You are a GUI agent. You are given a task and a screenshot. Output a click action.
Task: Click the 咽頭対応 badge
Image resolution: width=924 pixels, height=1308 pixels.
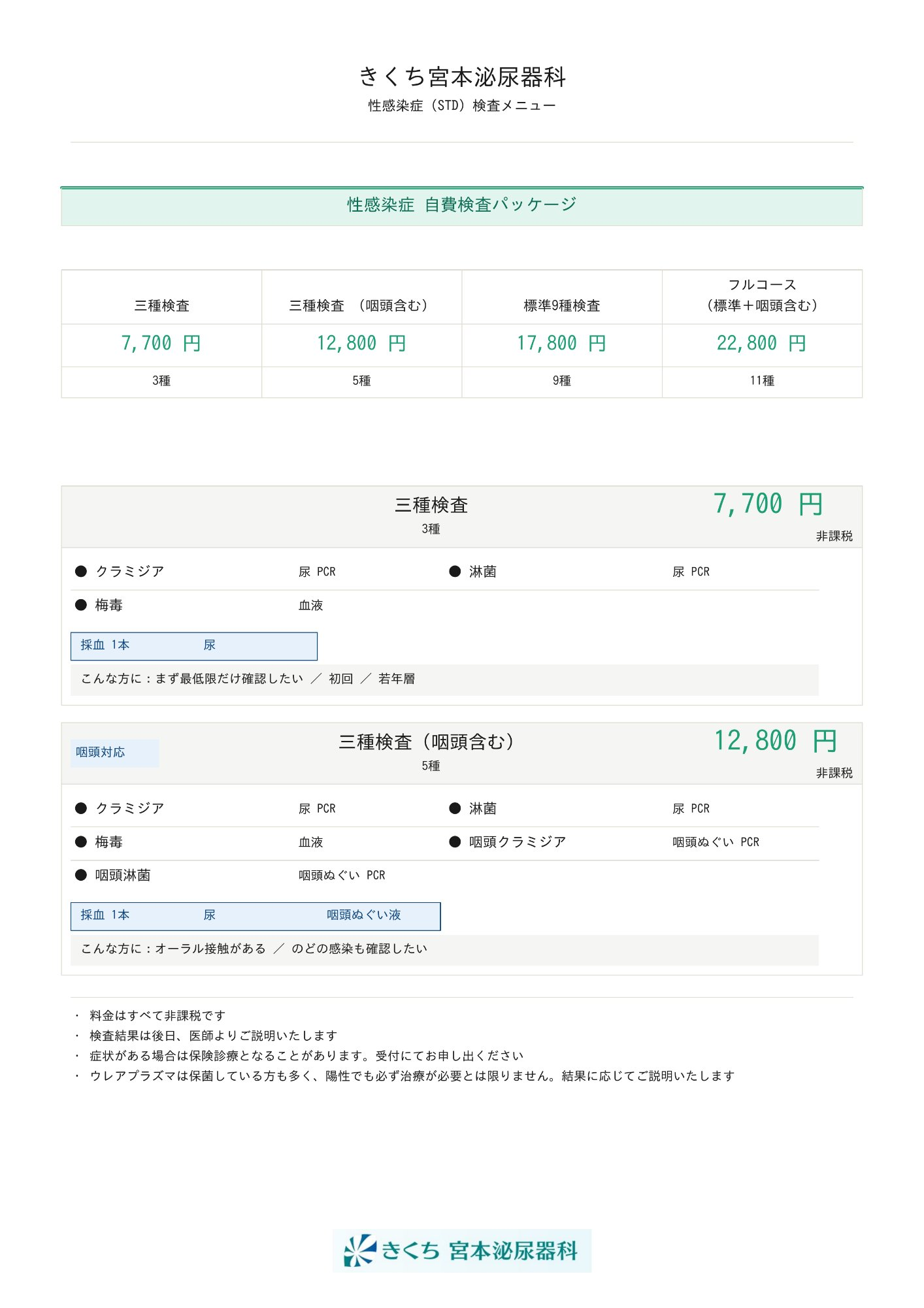pyautogui.click(x=101, y=752)
